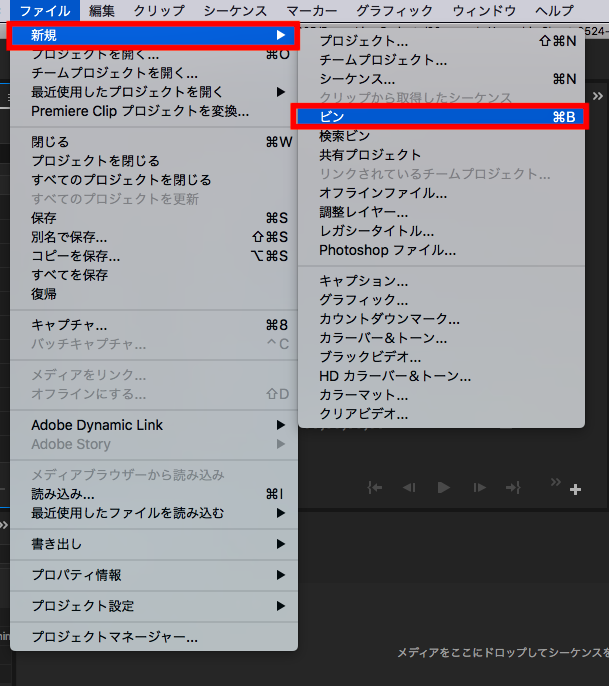Expand 最近使用したファイルを読み込む submenu

154,513
